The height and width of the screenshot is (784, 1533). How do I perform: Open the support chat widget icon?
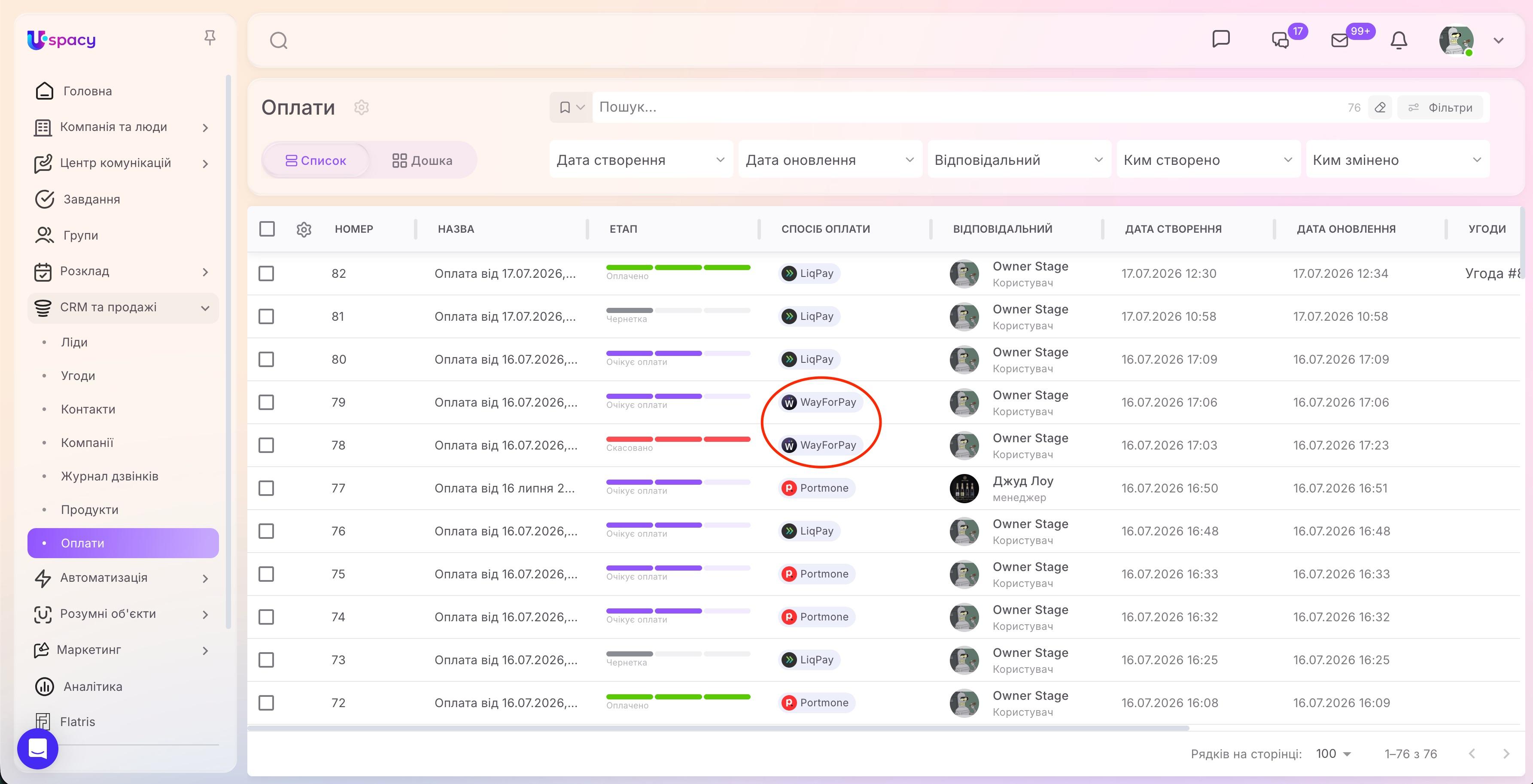[37, 748]
